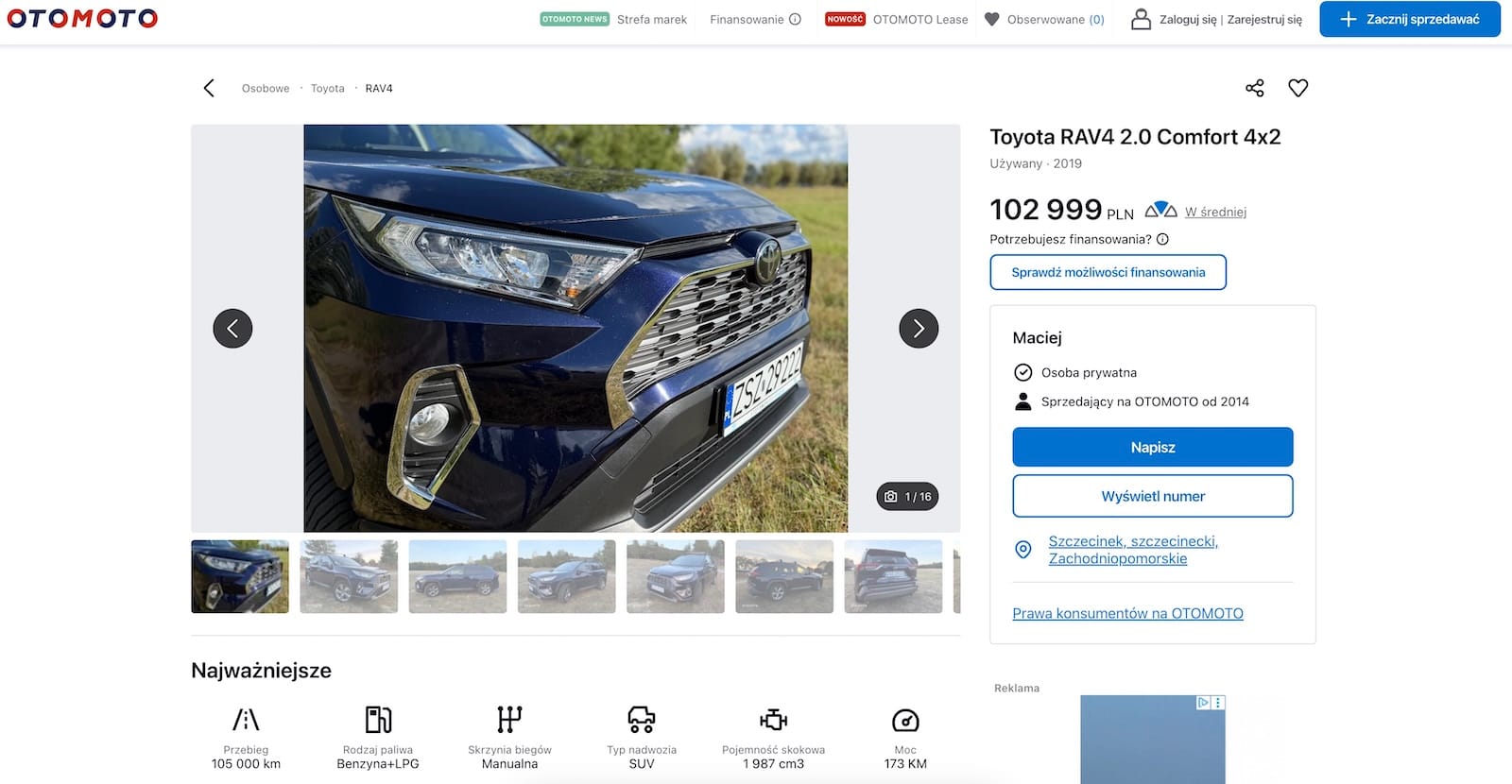Show previous photo with the left arrow
Image resolution: width=1512 pixels, height=784 pixels.
click(232, 329)
